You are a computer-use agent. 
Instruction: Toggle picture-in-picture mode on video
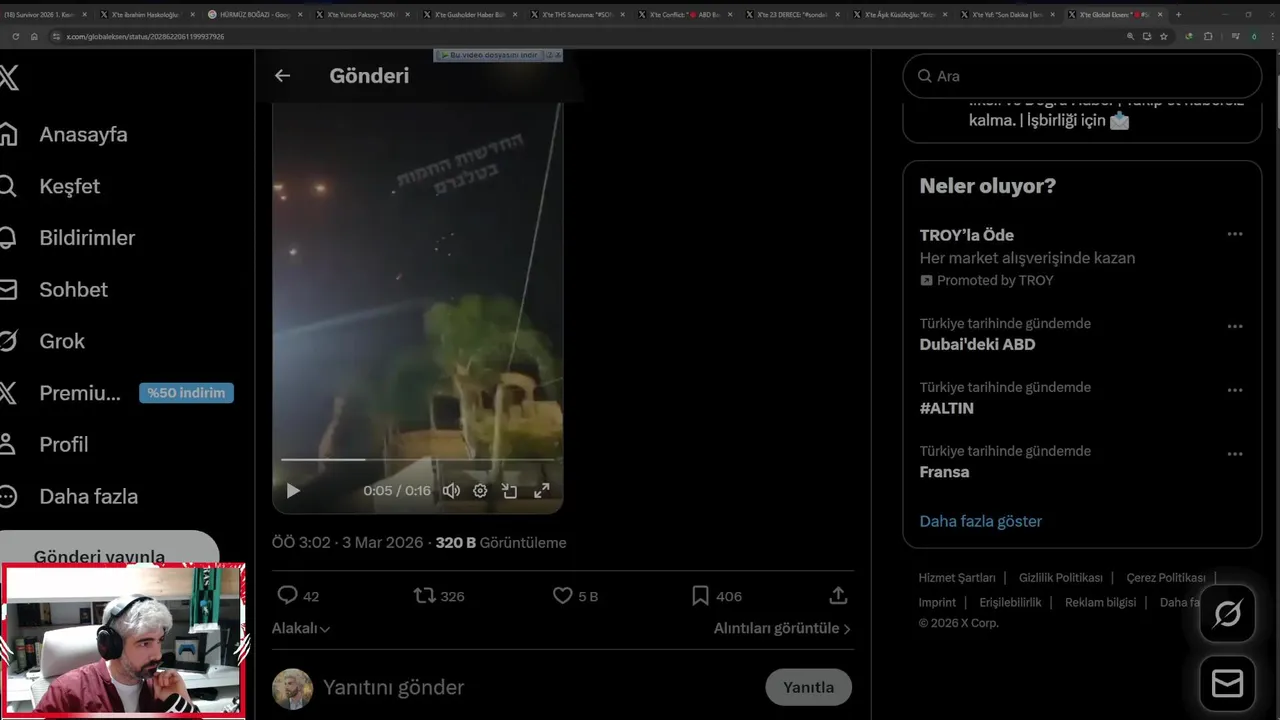(x=510, y=491)
